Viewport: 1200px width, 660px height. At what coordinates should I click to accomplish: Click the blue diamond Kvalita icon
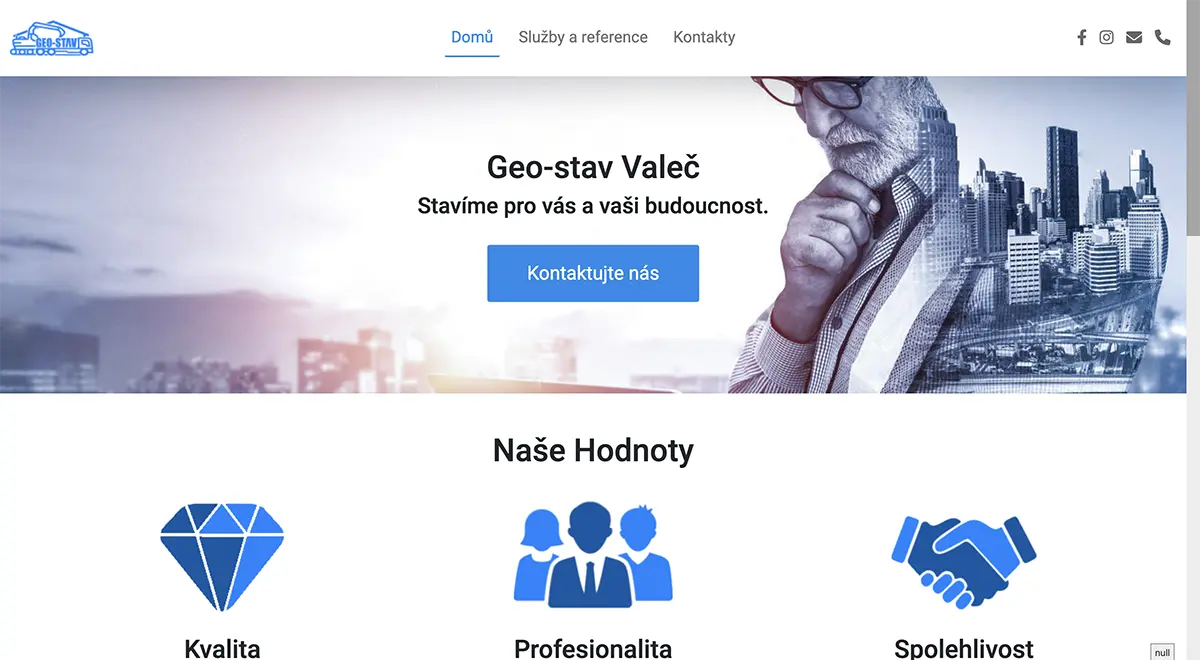222,556
